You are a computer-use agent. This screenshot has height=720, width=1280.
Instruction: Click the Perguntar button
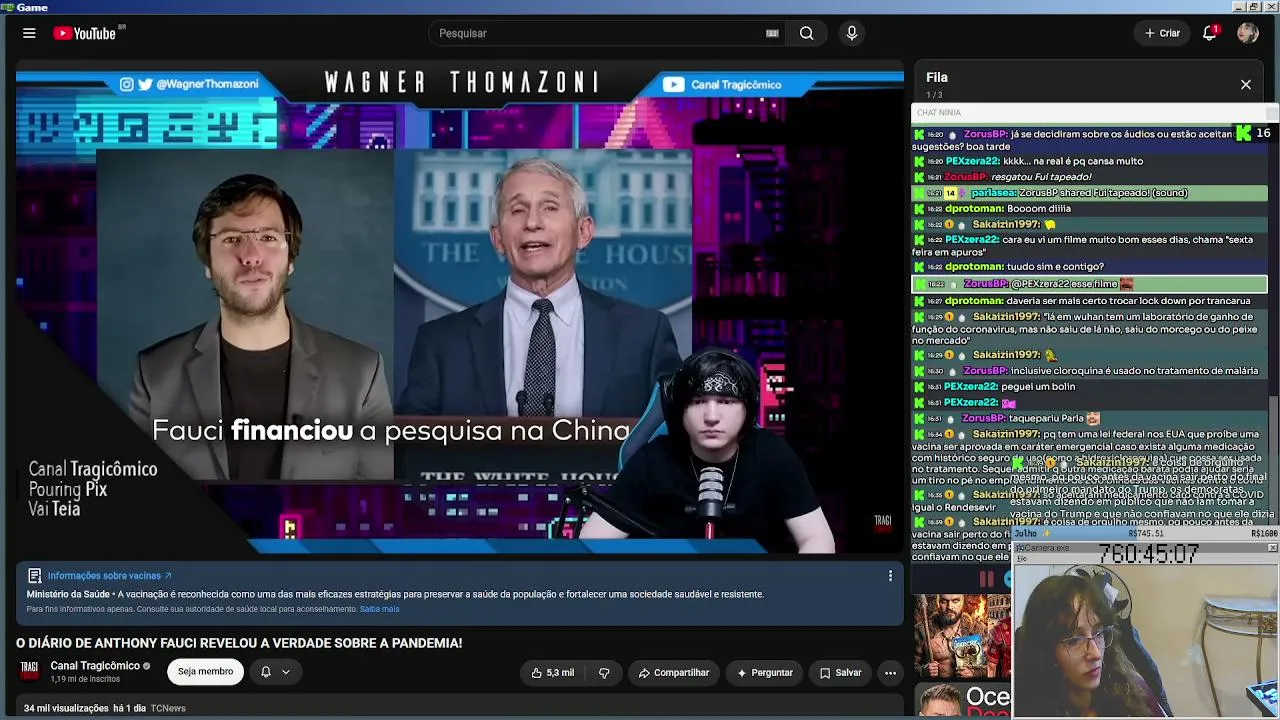(x=765, y=673)
